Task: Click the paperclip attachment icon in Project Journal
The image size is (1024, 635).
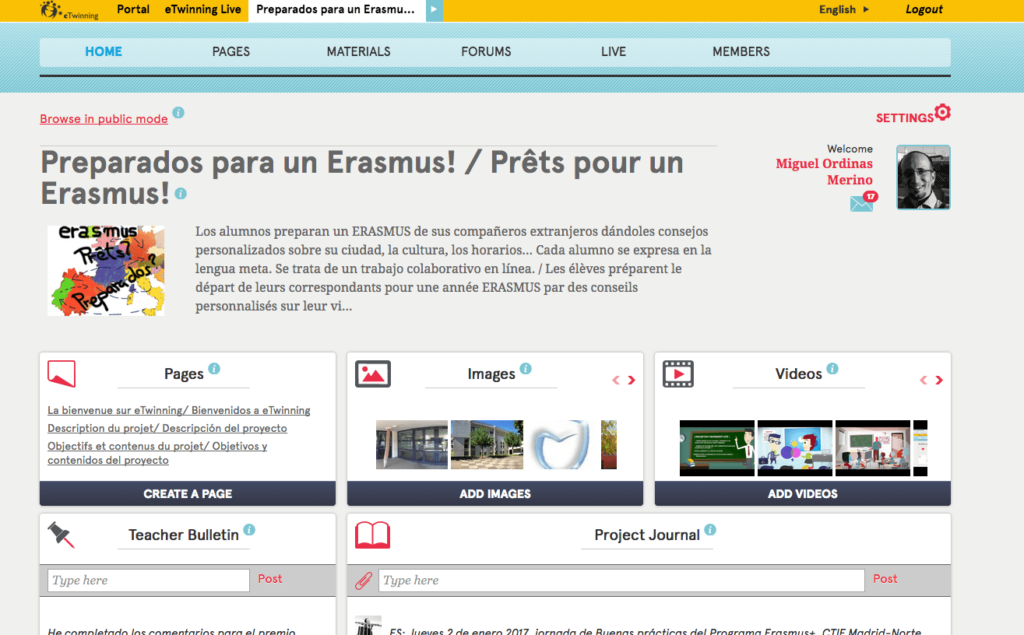Action: point(364,580)
